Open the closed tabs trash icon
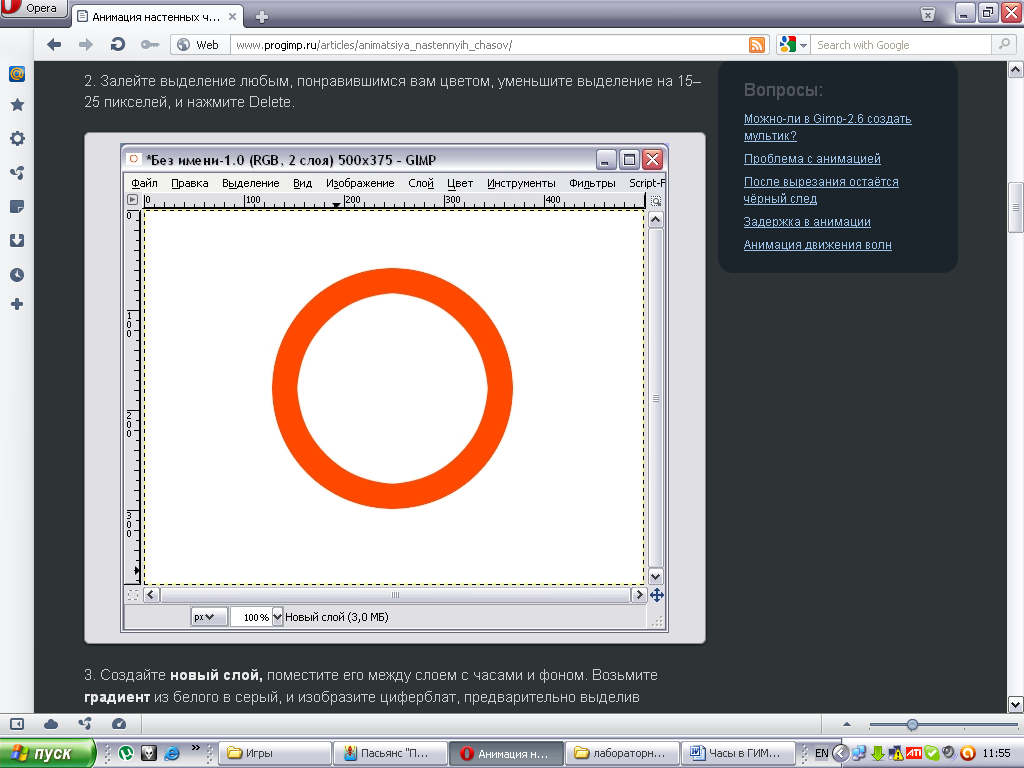This screenshot has height=768, width=1024. point(928,14)
